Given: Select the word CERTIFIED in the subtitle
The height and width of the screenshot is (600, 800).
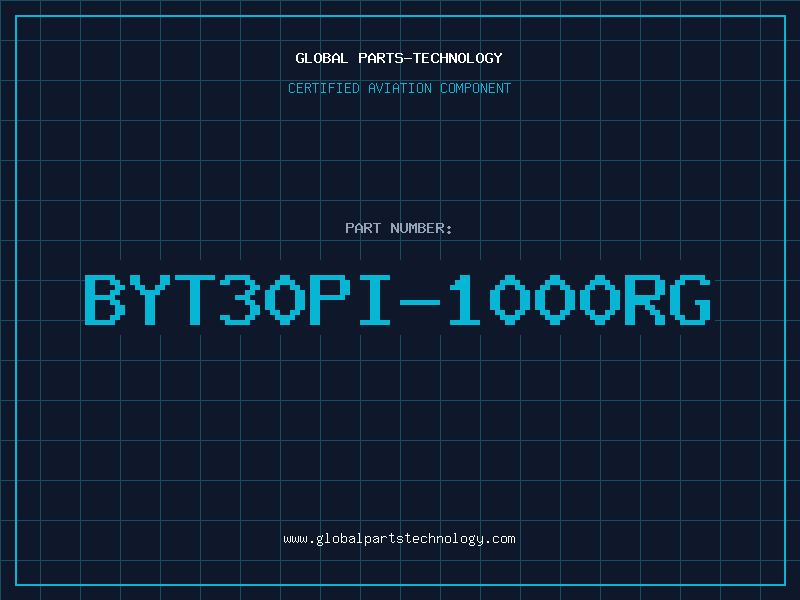Looking at the screenshot, I should pyautogui.click(x=323, y=88).
